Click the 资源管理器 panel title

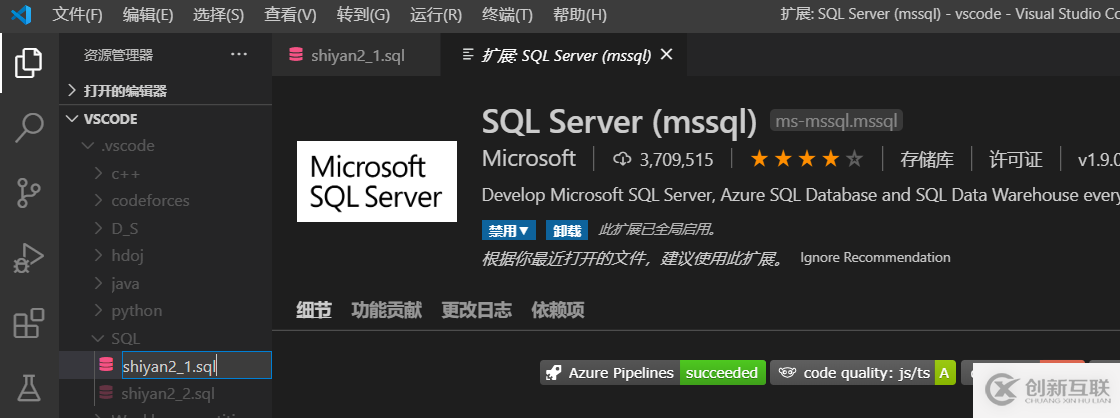[119, 55]
